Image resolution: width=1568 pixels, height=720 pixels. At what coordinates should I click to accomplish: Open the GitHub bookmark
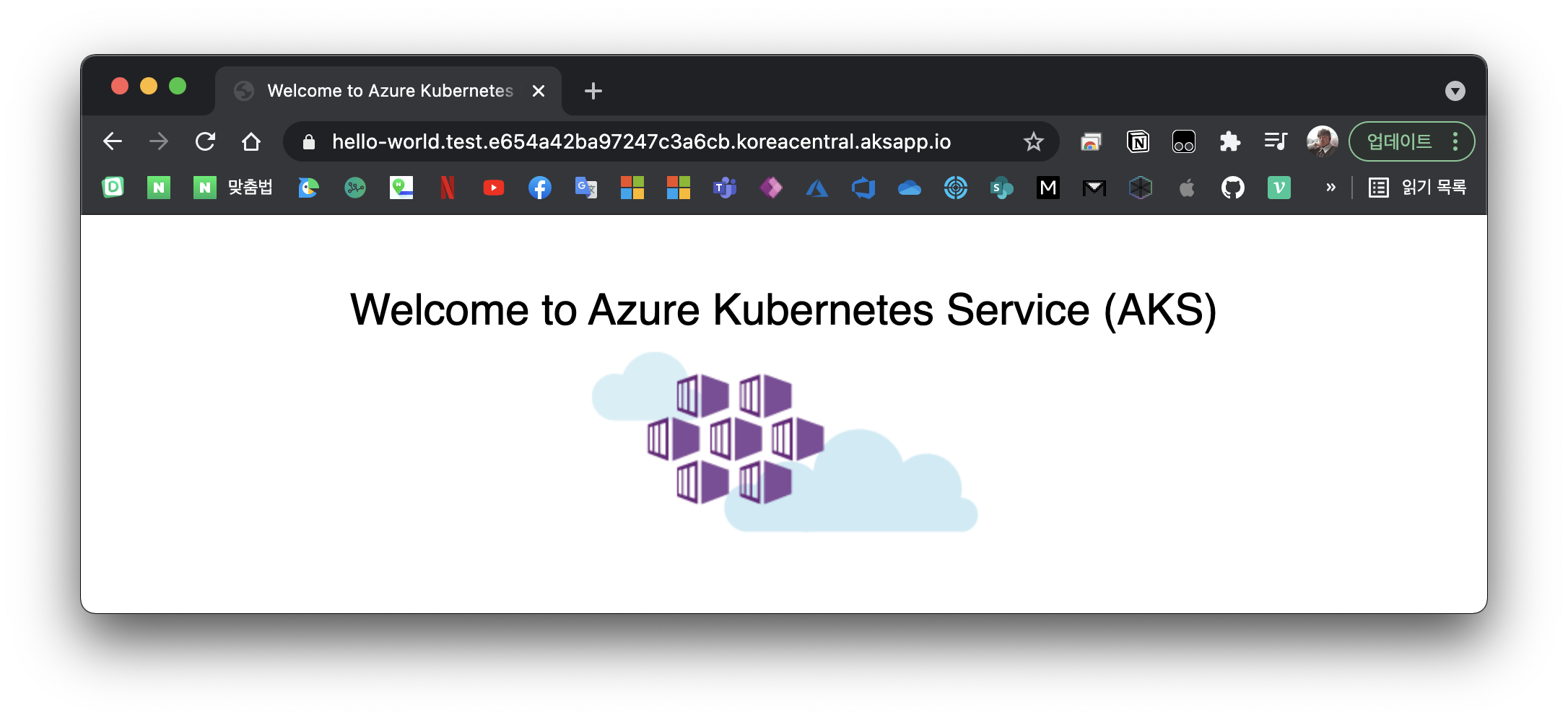click(1233, 188)
